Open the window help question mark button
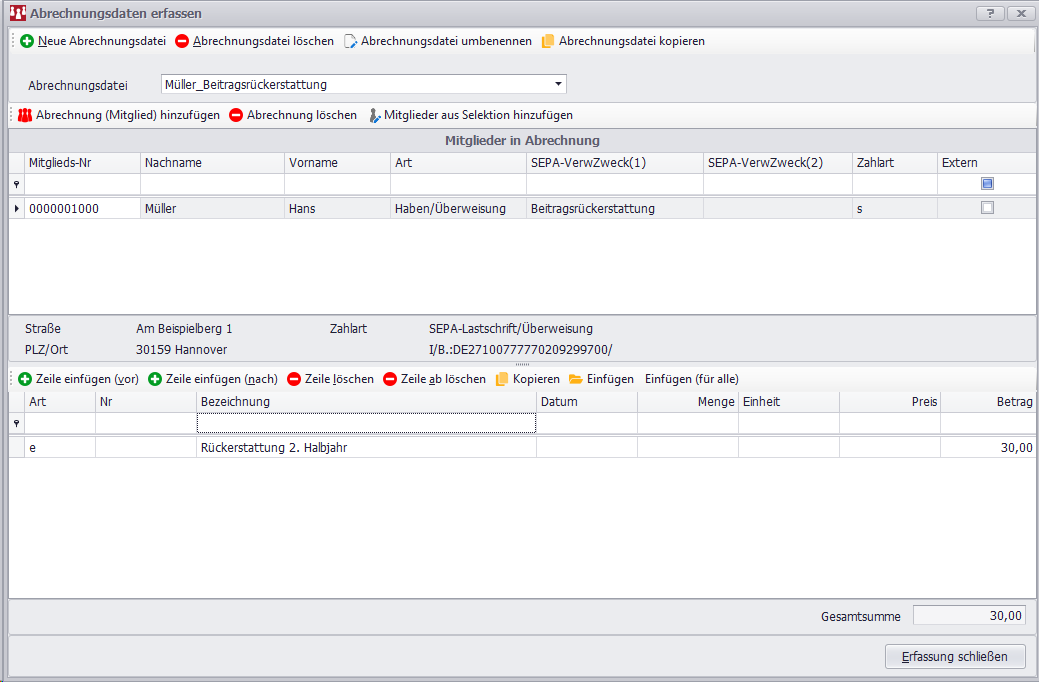 click(989, 13)
